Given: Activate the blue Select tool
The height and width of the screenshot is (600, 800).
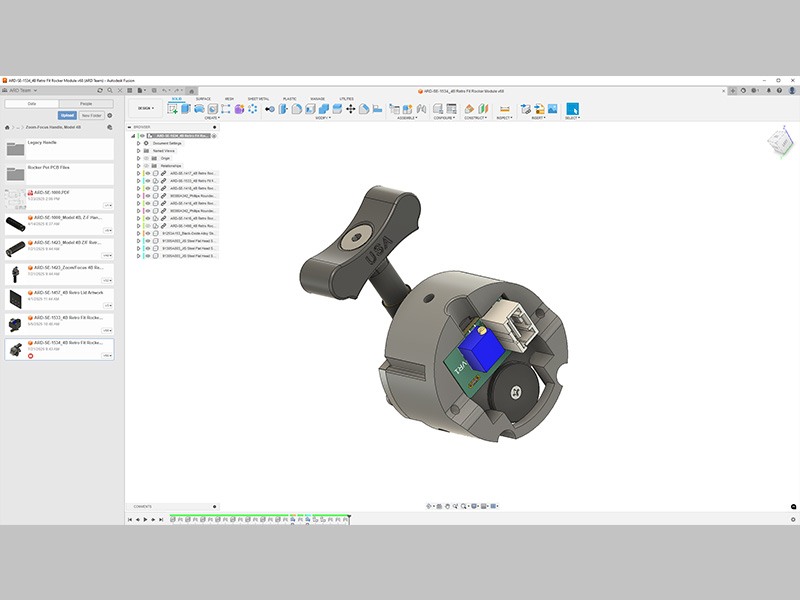Looking at the screenshot, I should pos(572,109).
